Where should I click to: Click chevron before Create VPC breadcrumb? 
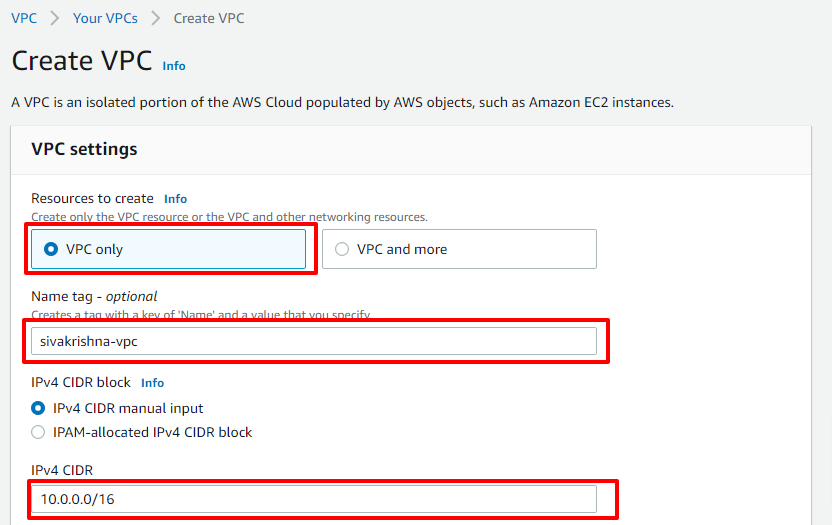155,18
